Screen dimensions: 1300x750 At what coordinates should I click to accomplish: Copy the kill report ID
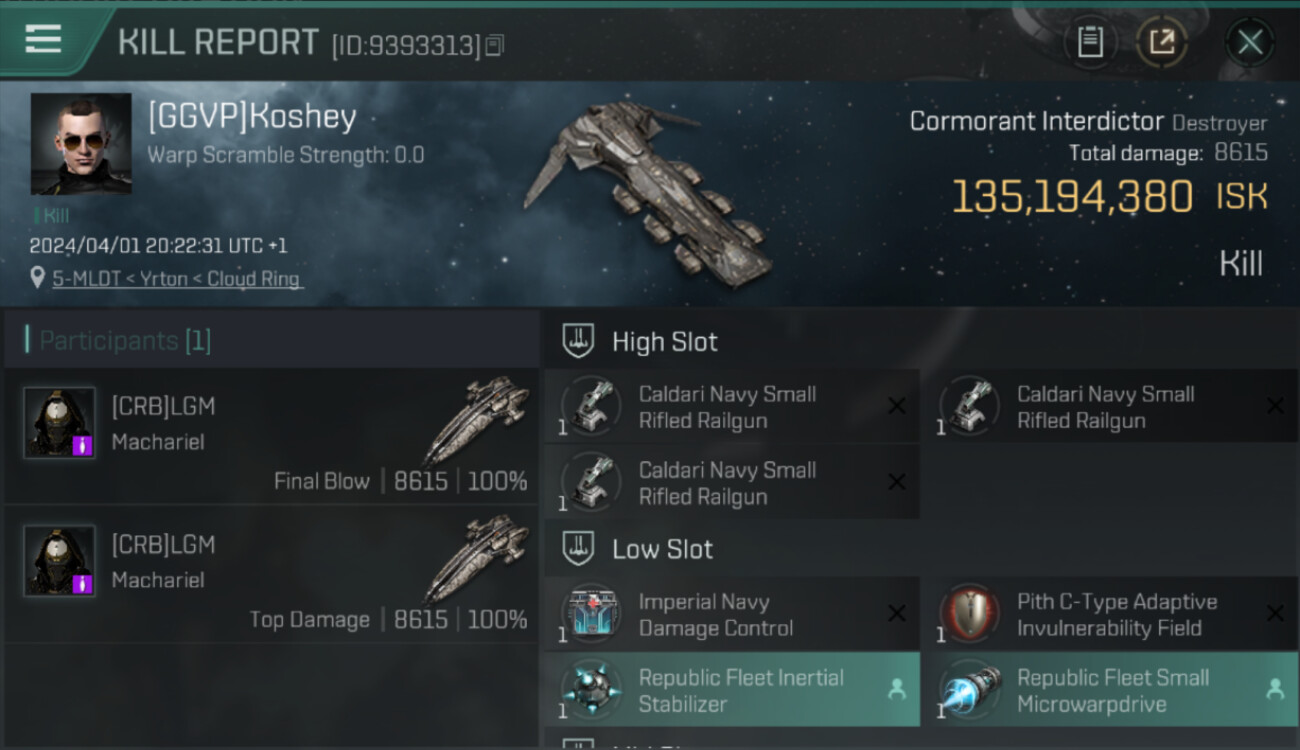click(495, 45)
